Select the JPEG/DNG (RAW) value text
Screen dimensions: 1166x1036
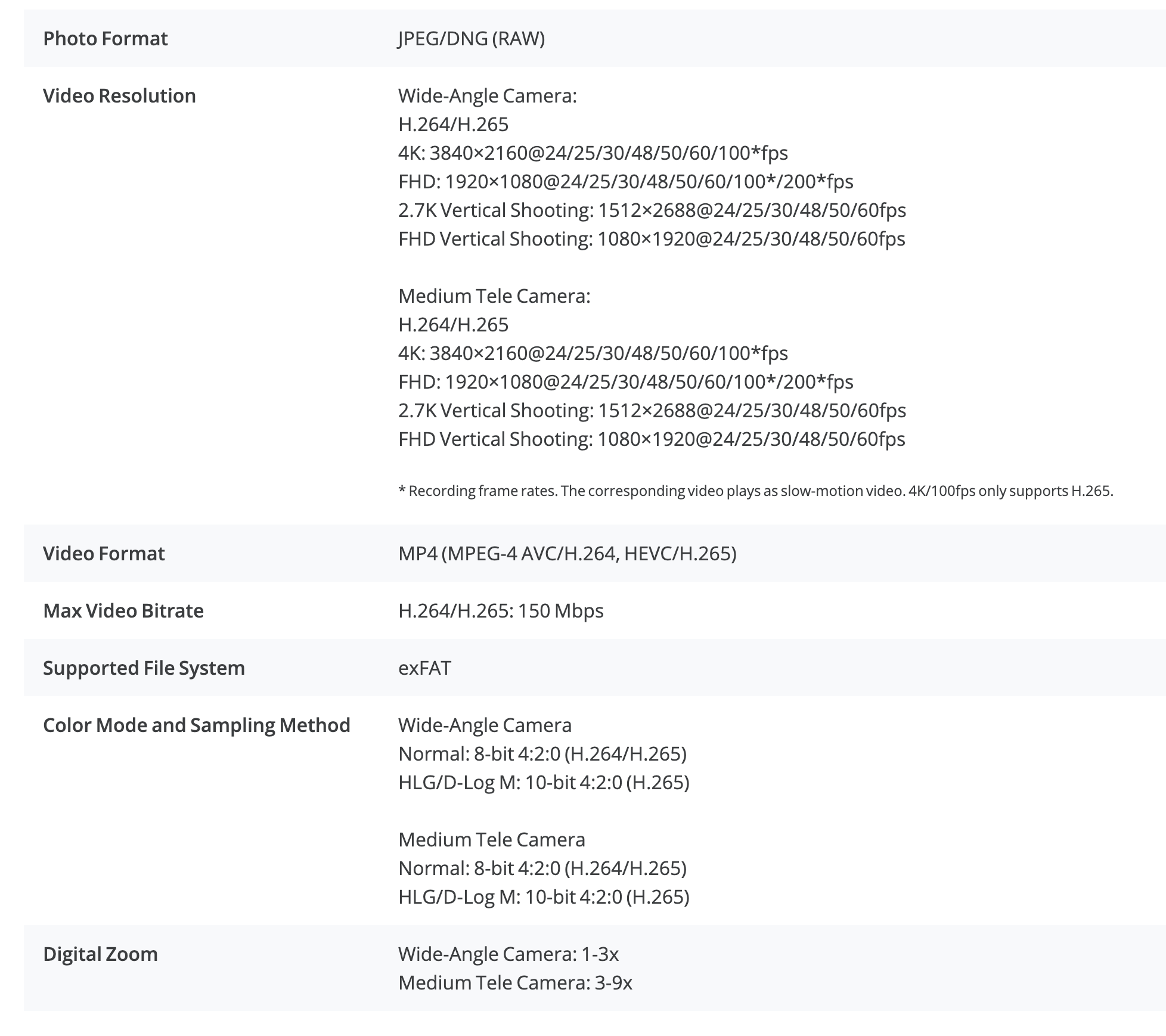(472, 39)
